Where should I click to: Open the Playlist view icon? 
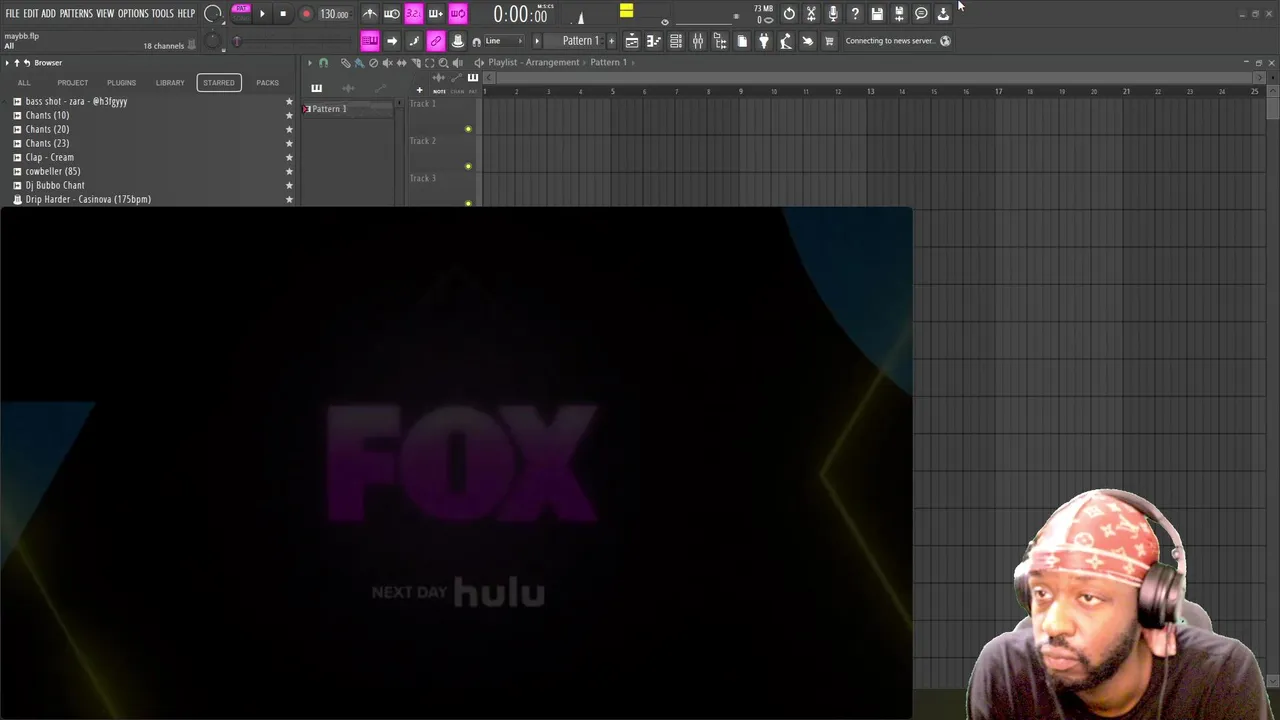632,41
